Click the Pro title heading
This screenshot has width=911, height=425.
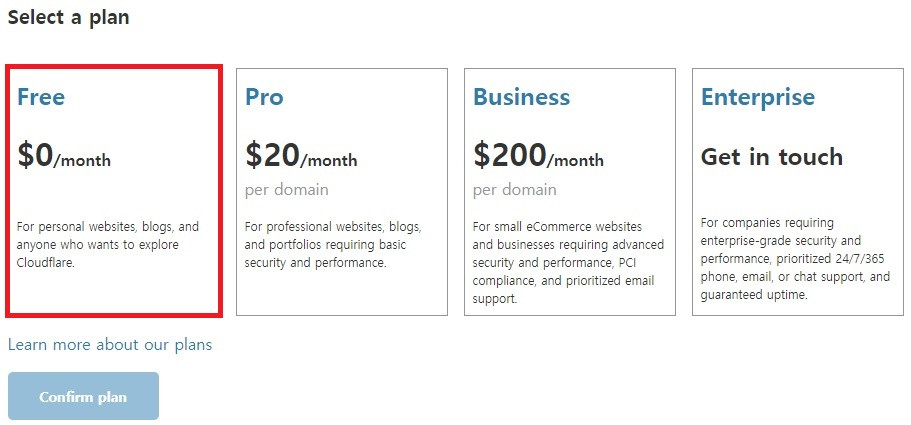(x=264, y=97)
